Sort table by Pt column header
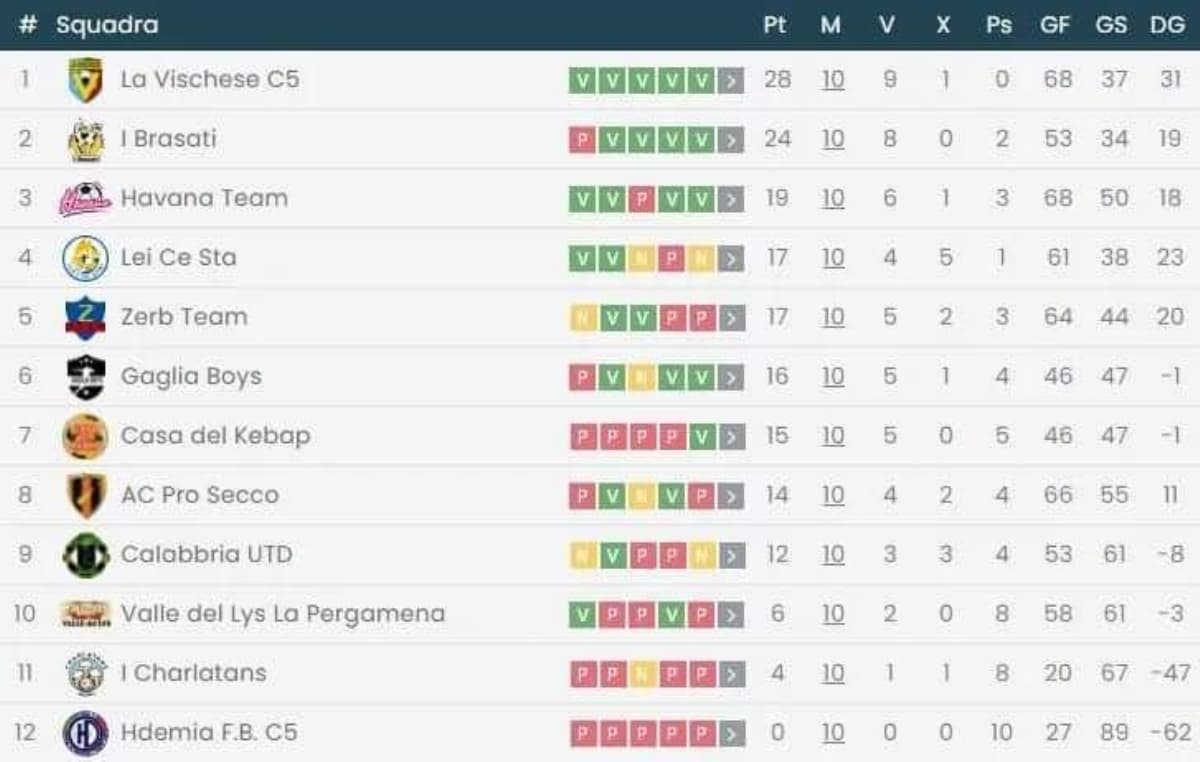Viewport: 1200px width, 762px height. pos(775,25)
